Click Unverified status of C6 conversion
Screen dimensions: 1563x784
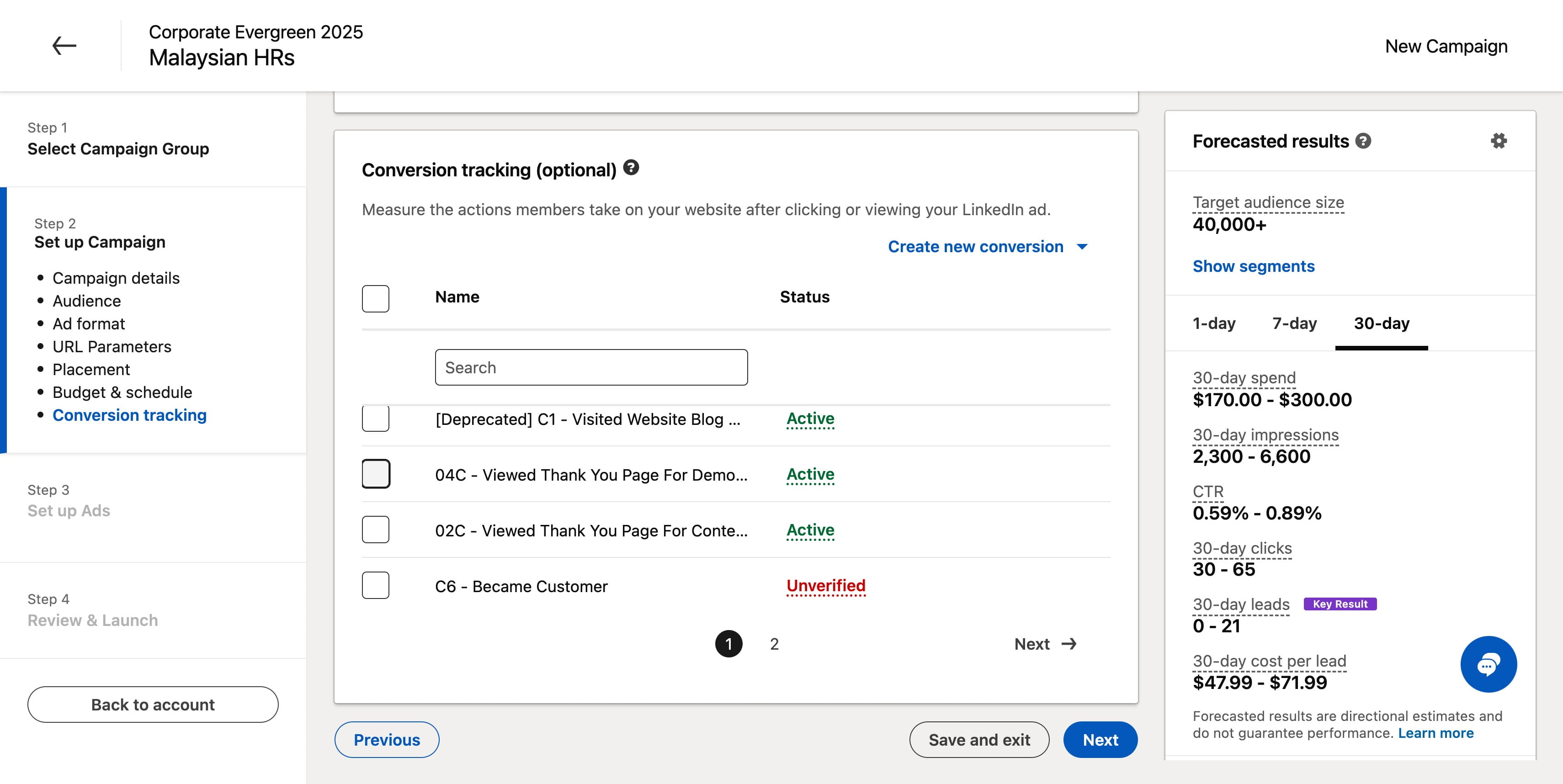826,586
